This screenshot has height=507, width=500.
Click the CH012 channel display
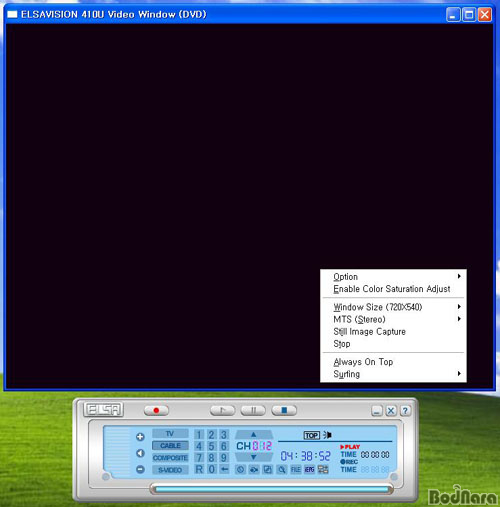coord(254,446)
